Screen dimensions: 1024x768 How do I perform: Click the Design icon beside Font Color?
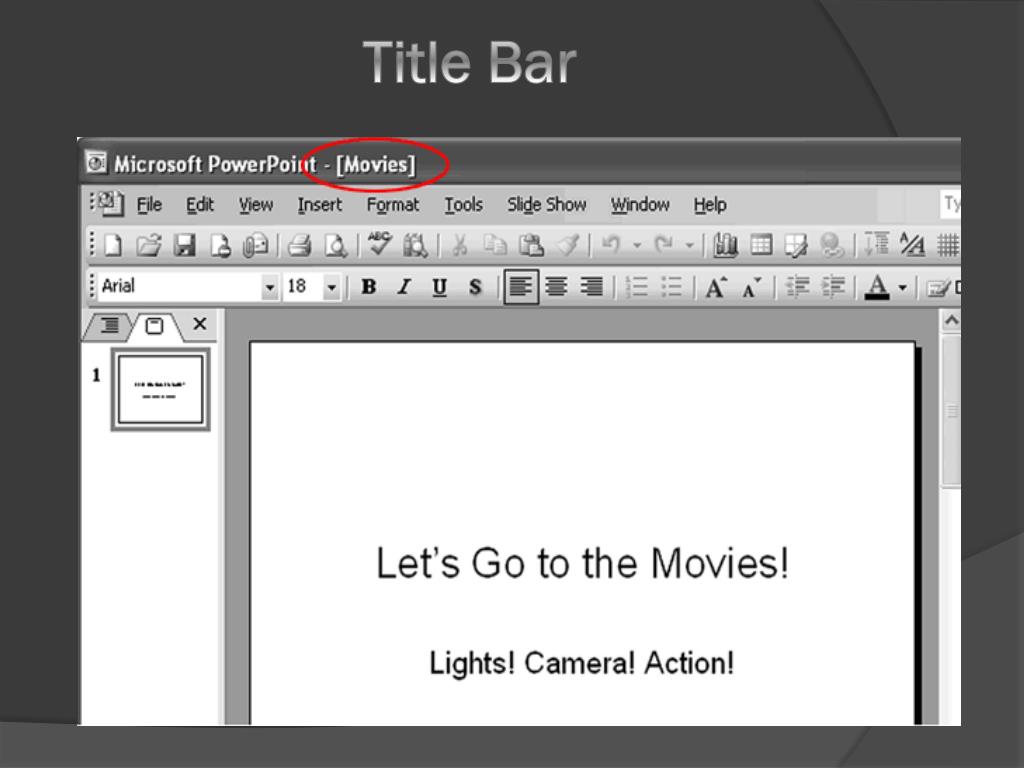pos(943,288)
